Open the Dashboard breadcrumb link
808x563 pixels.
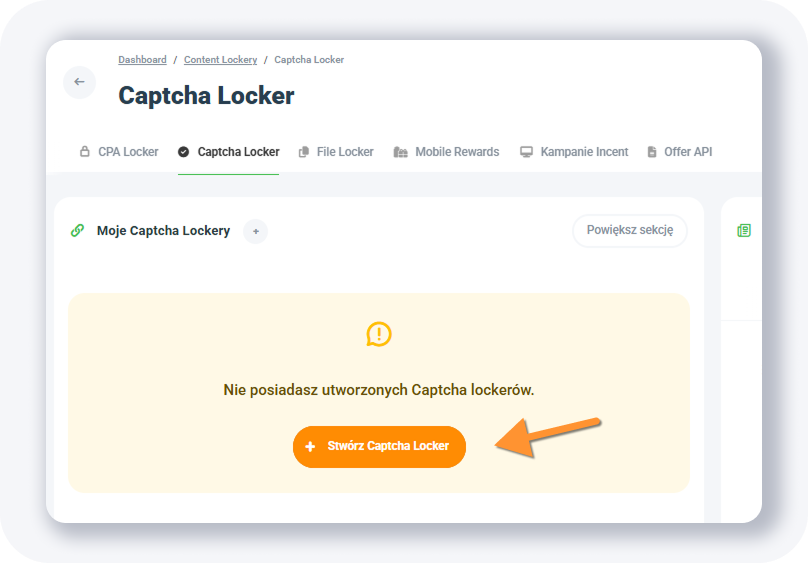pyautogui.click(x=142, y=60)
